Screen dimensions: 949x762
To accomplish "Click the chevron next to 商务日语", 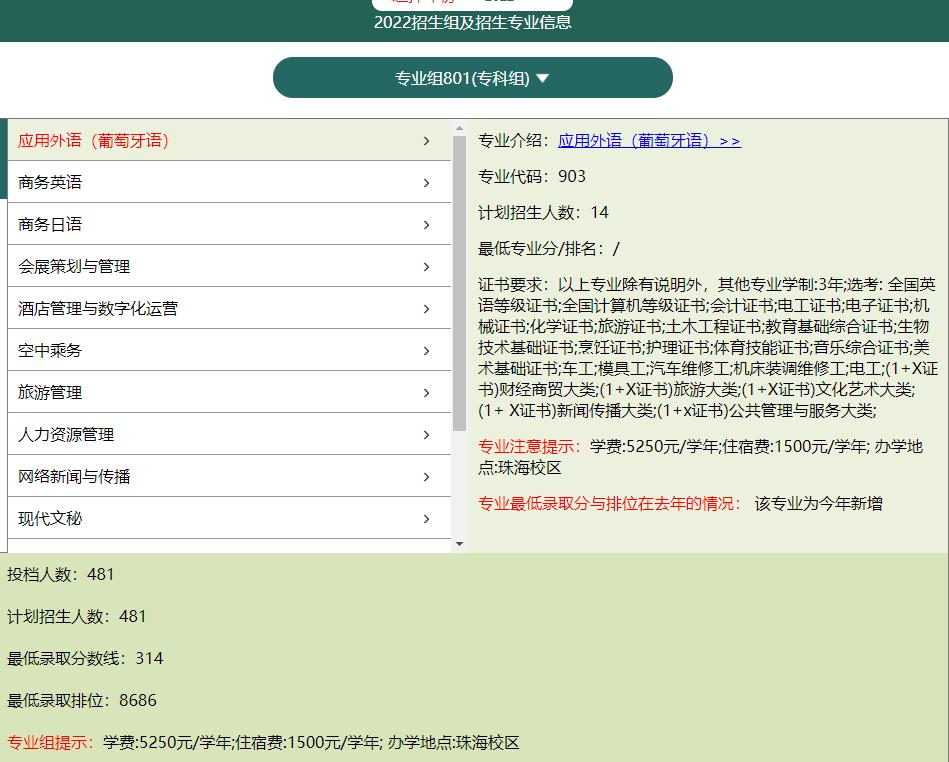I will (x=427, y=224).
